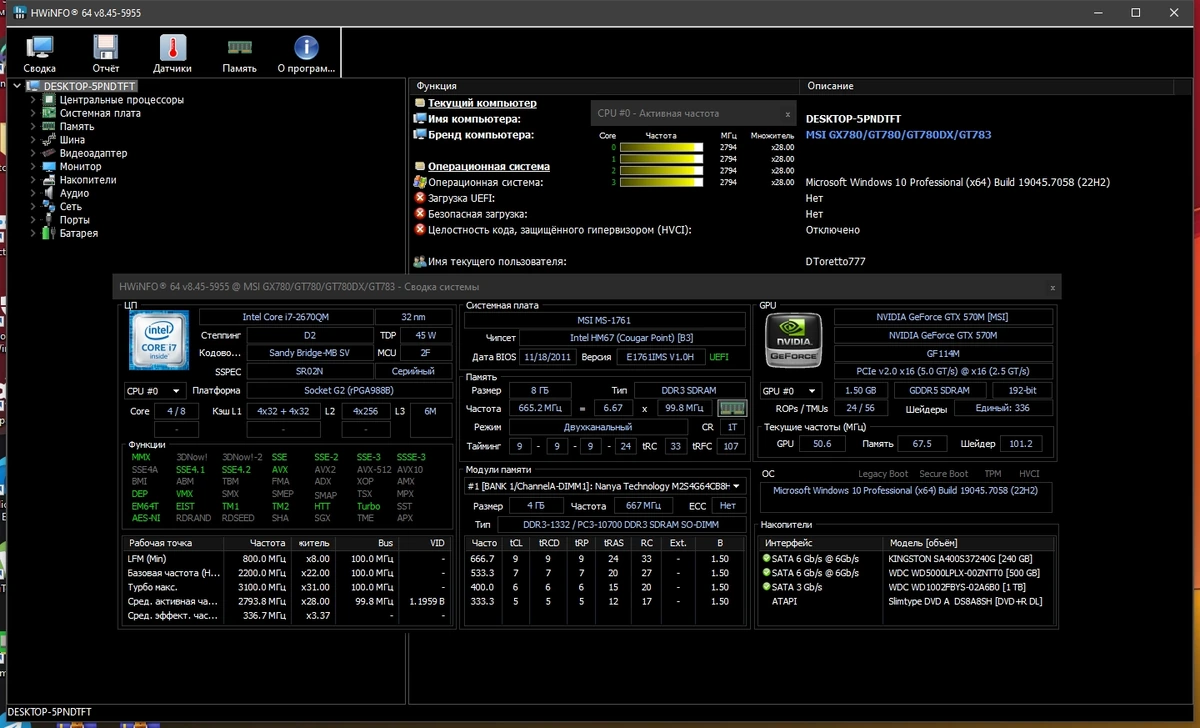
Task: Click the Core 0 frequency bar
Action: [662, 147]
